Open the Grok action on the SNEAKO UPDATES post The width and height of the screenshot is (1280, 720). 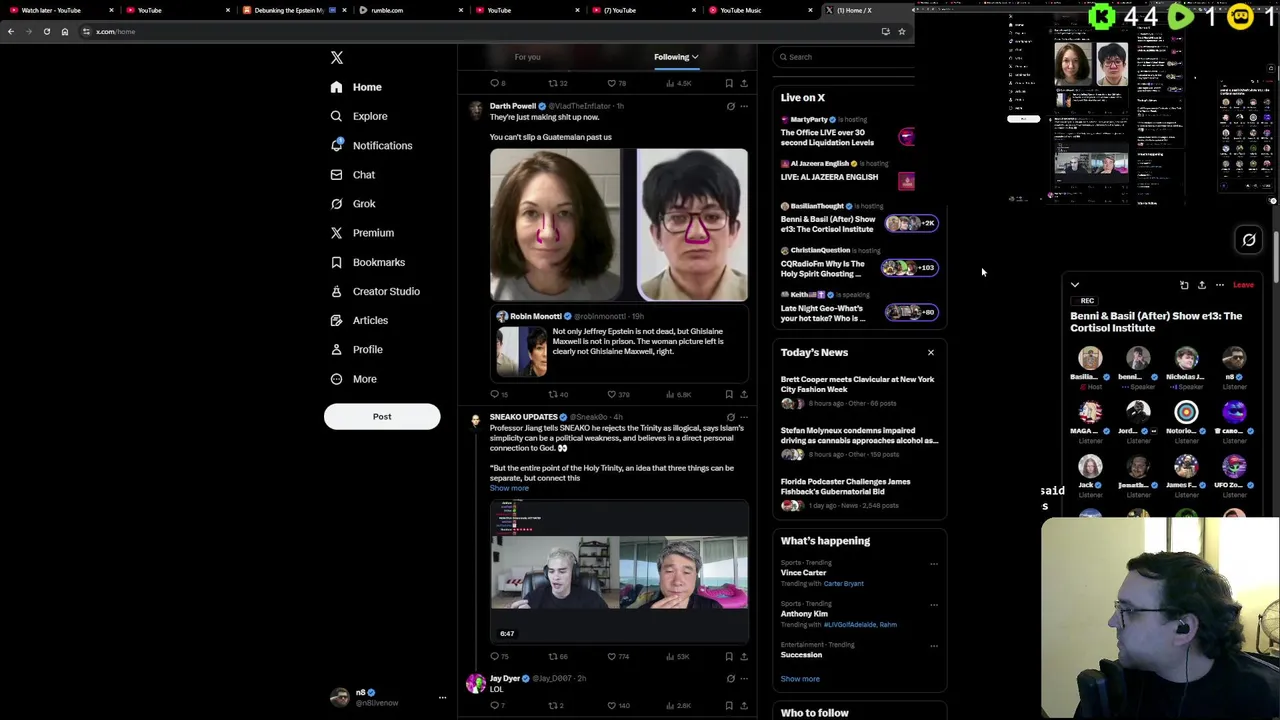pyautogui.click(x=730, y=417)
